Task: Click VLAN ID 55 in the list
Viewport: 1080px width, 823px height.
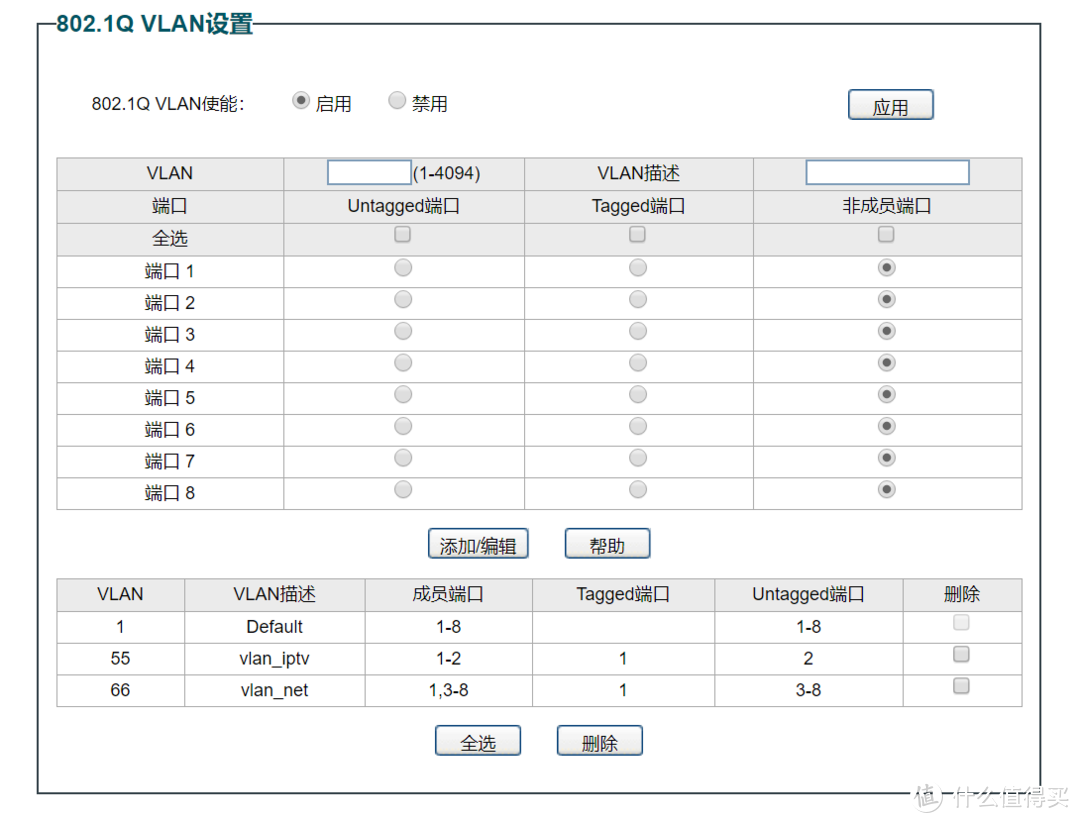Action: [121, 659]
